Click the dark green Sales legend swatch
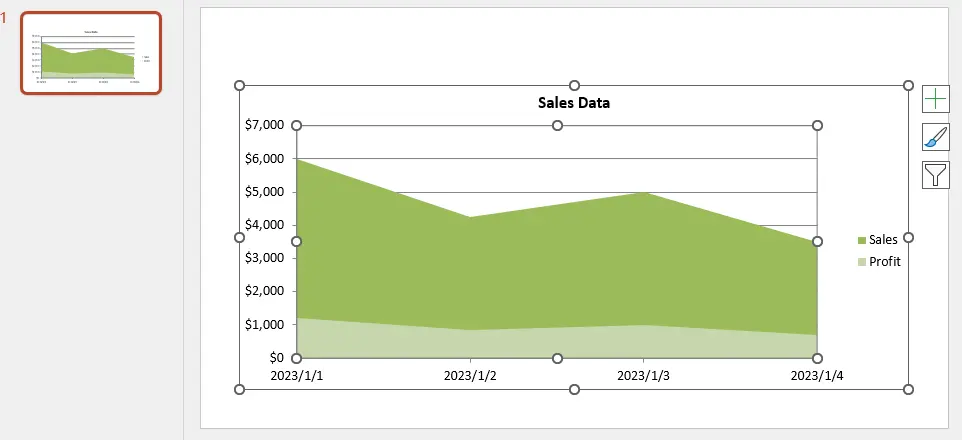The width and height of the screenshot is (962, 440). (862, 241)
